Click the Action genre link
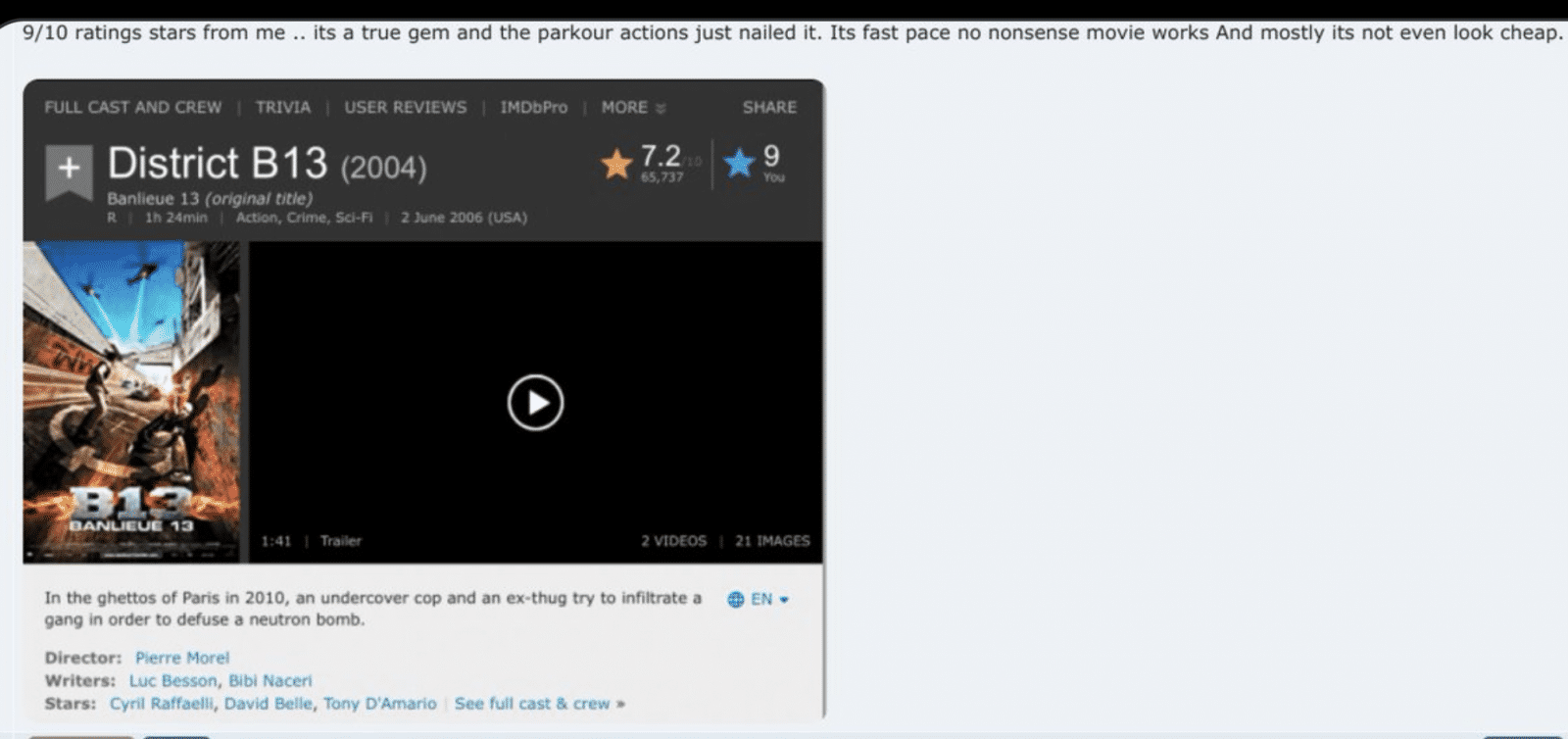 pos(256,218)
